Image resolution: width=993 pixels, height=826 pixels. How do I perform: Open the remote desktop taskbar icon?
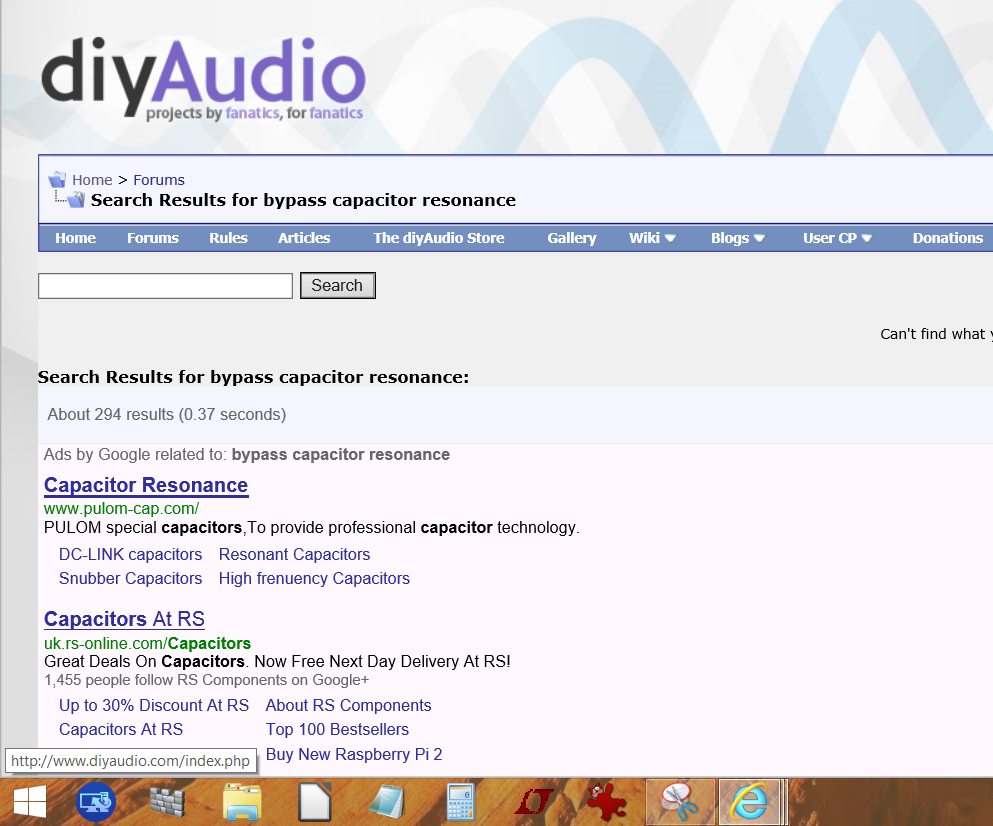[96, 802]
